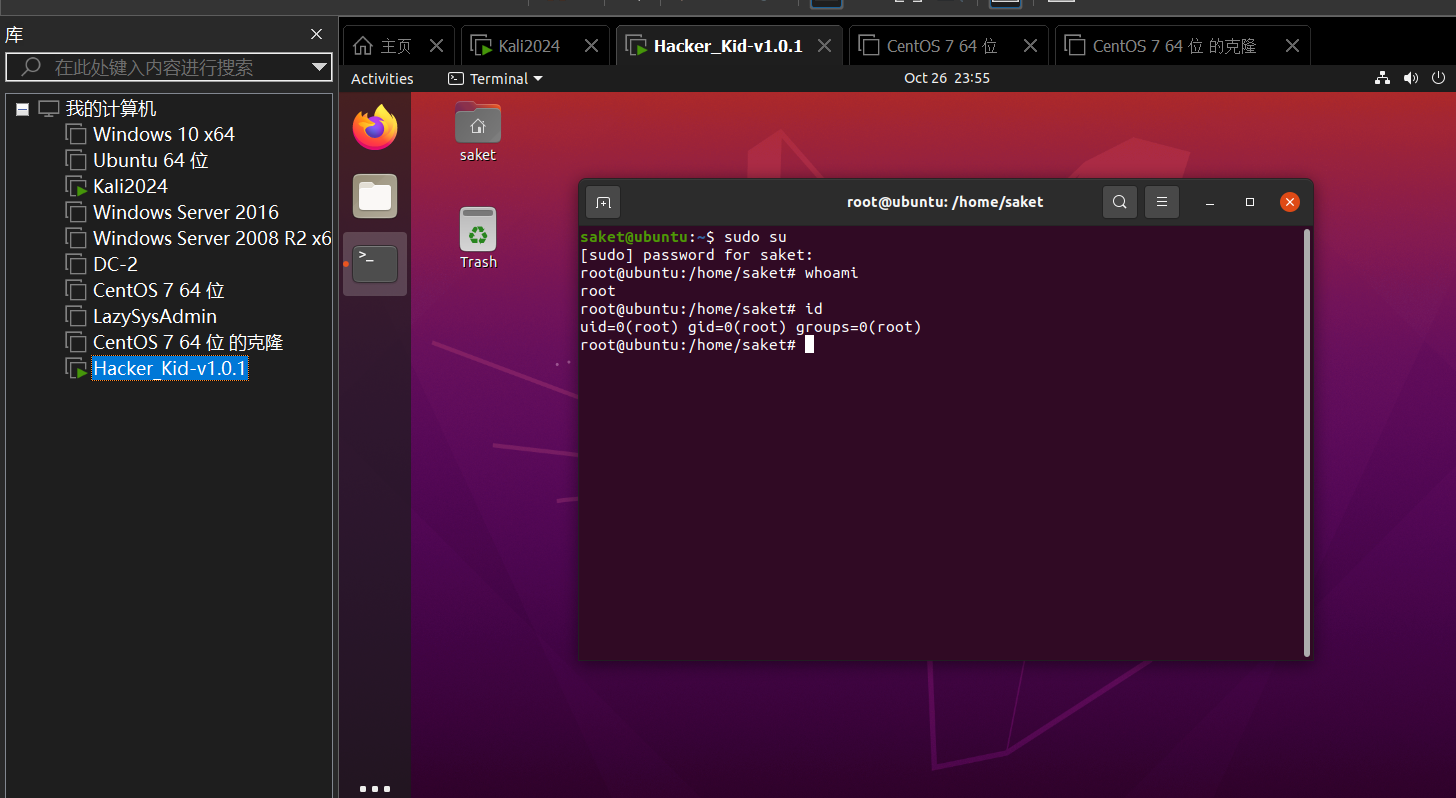Screen dimensions: 1456x798
Task: Close the 主页 tab
Action: [436, 46]
